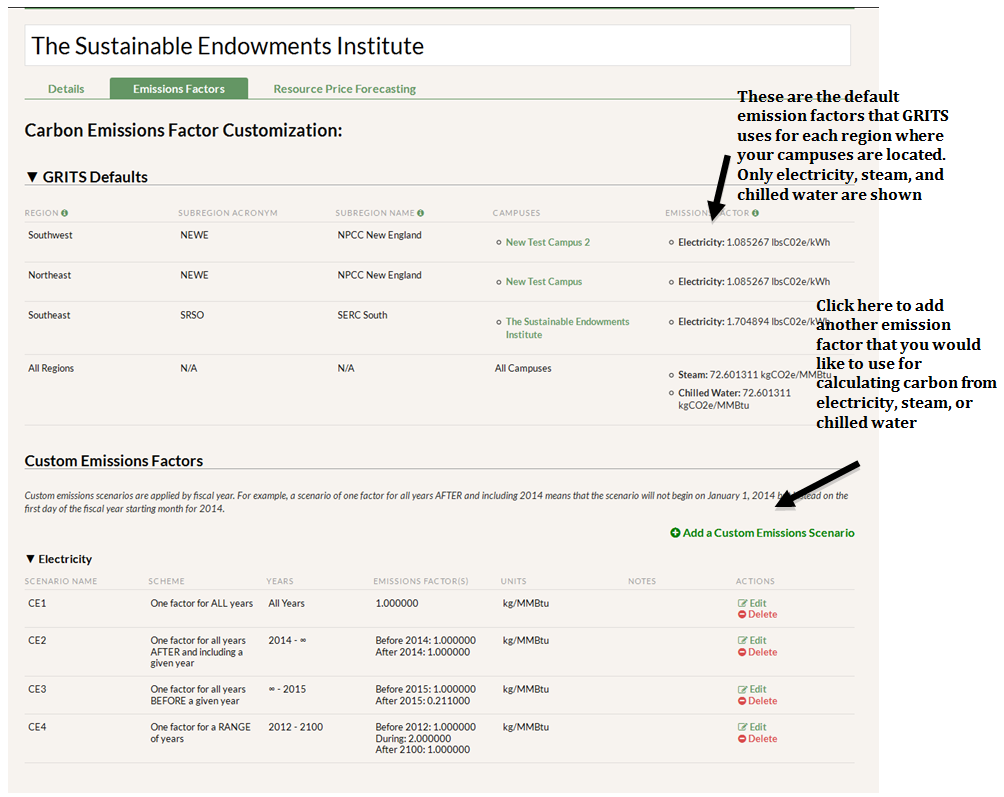Select the All Regions cell
1004x797 pixels.
tap(51, 368)
